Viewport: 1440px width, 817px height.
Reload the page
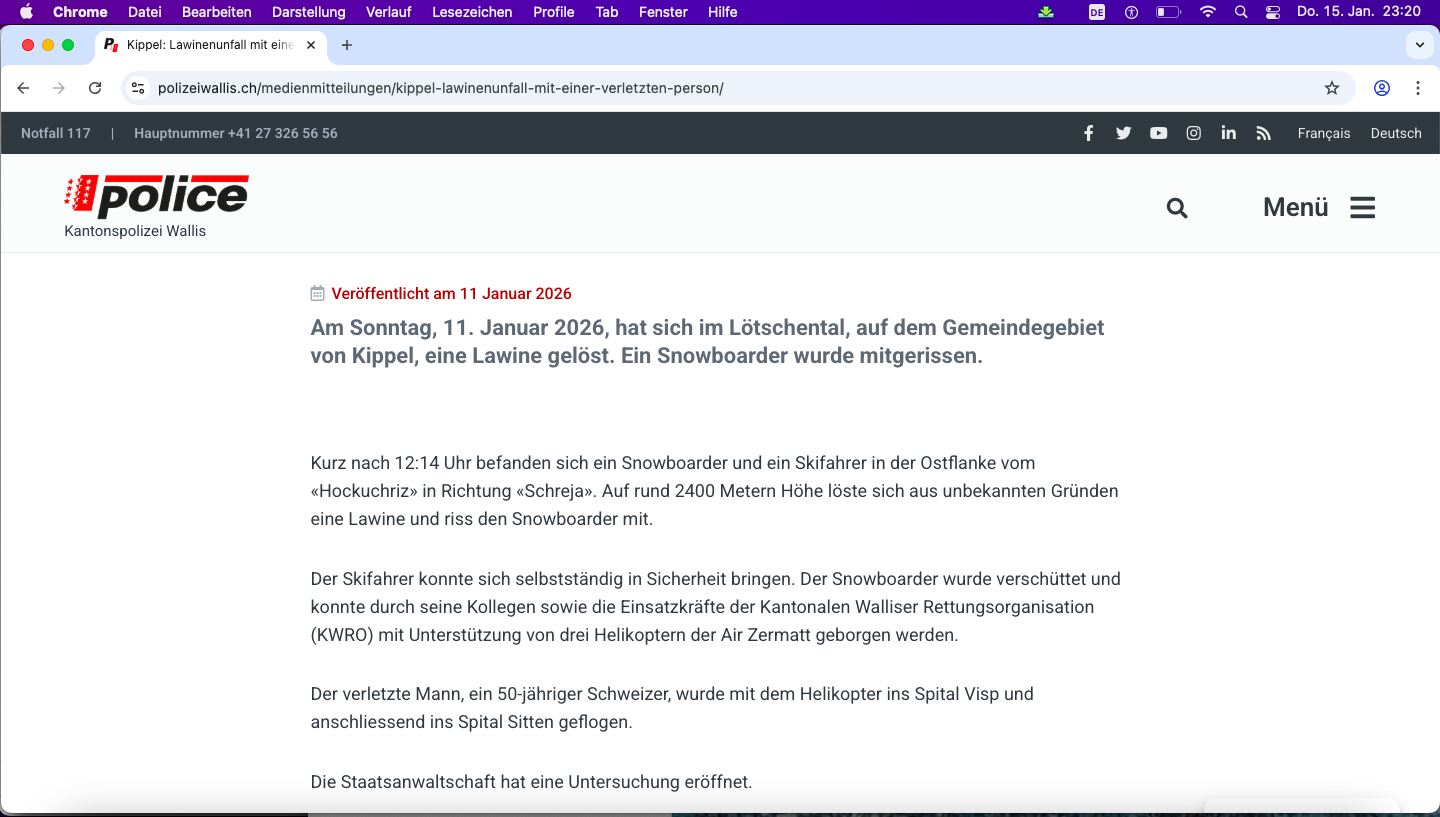pos(95,88)
